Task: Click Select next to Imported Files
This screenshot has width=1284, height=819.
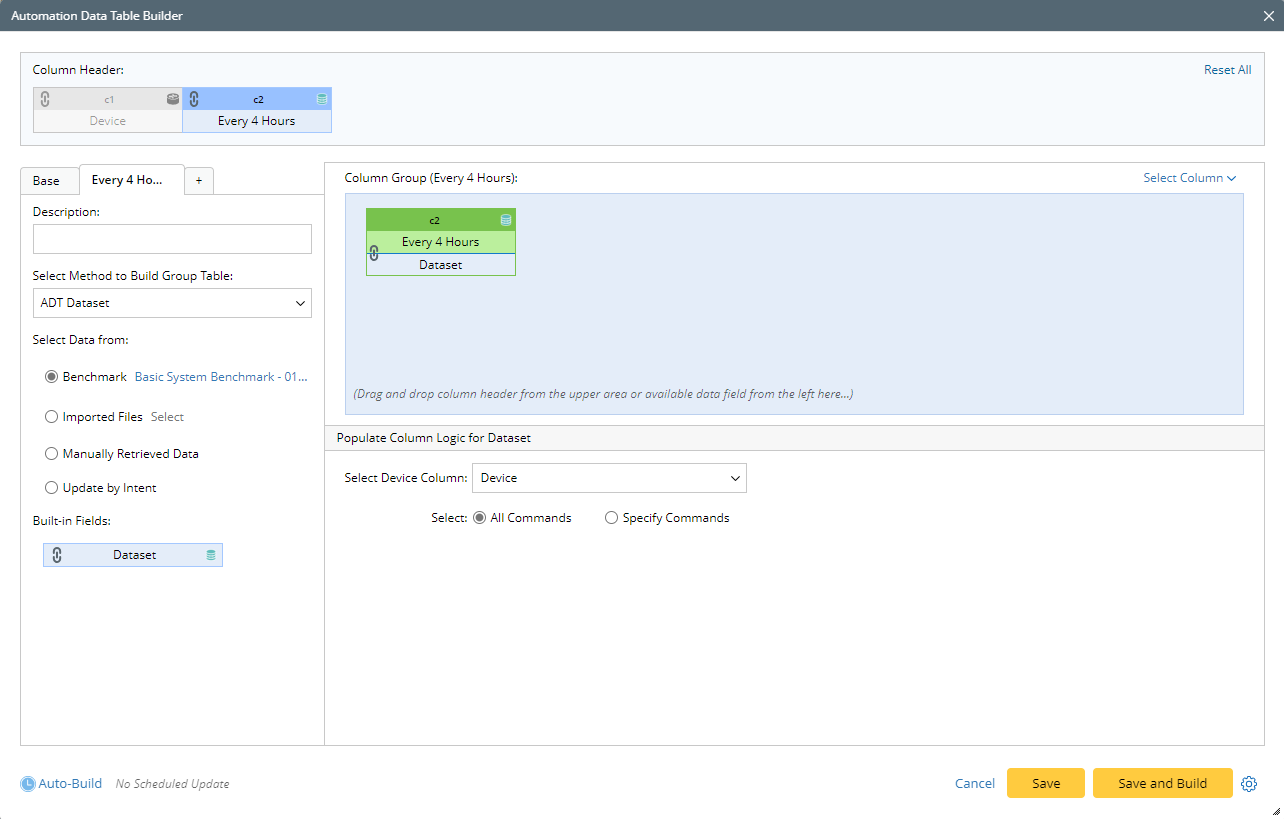Action: [x=167, y=417]
